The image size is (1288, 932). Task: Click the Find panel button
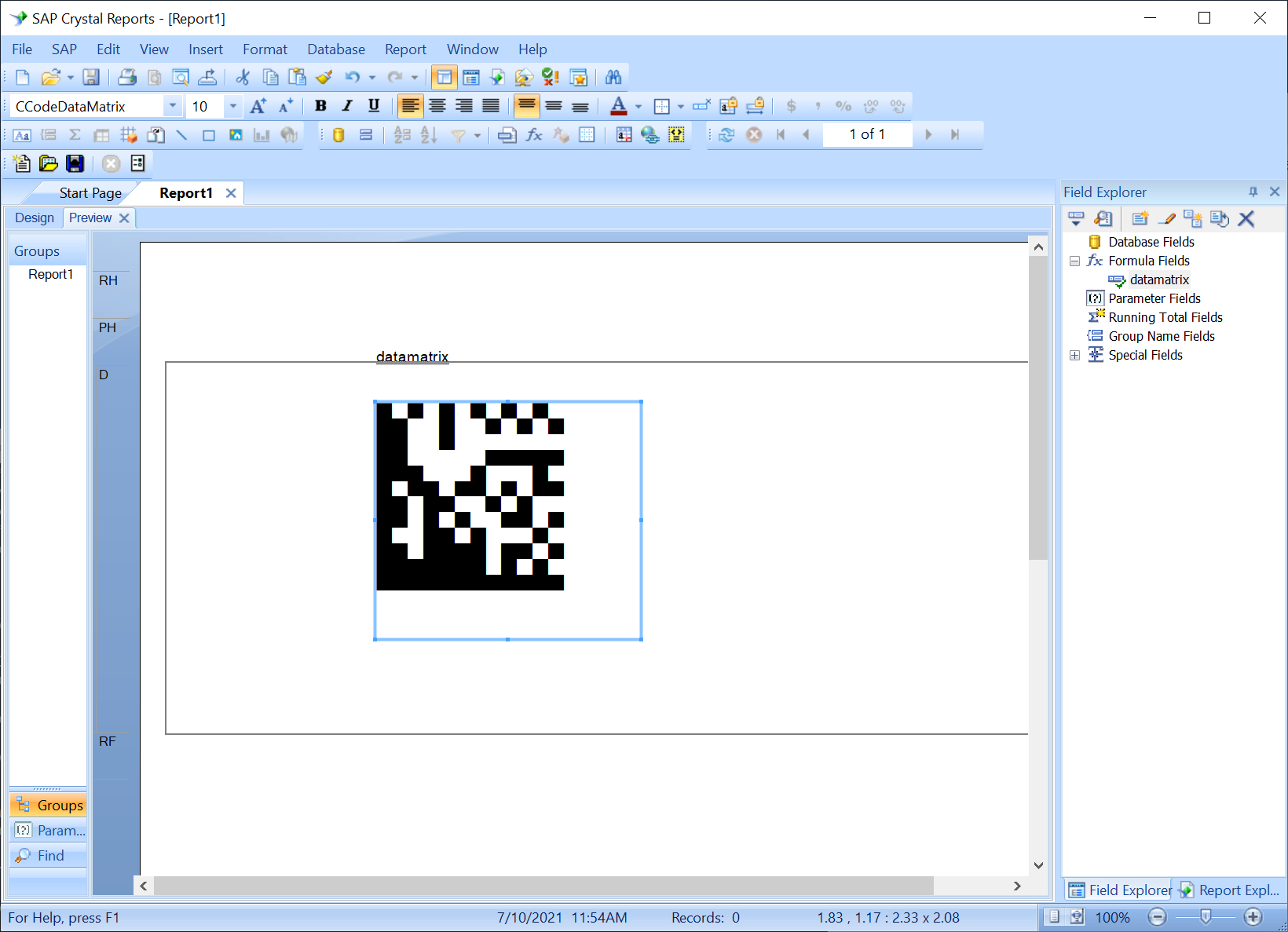[49, 856]
